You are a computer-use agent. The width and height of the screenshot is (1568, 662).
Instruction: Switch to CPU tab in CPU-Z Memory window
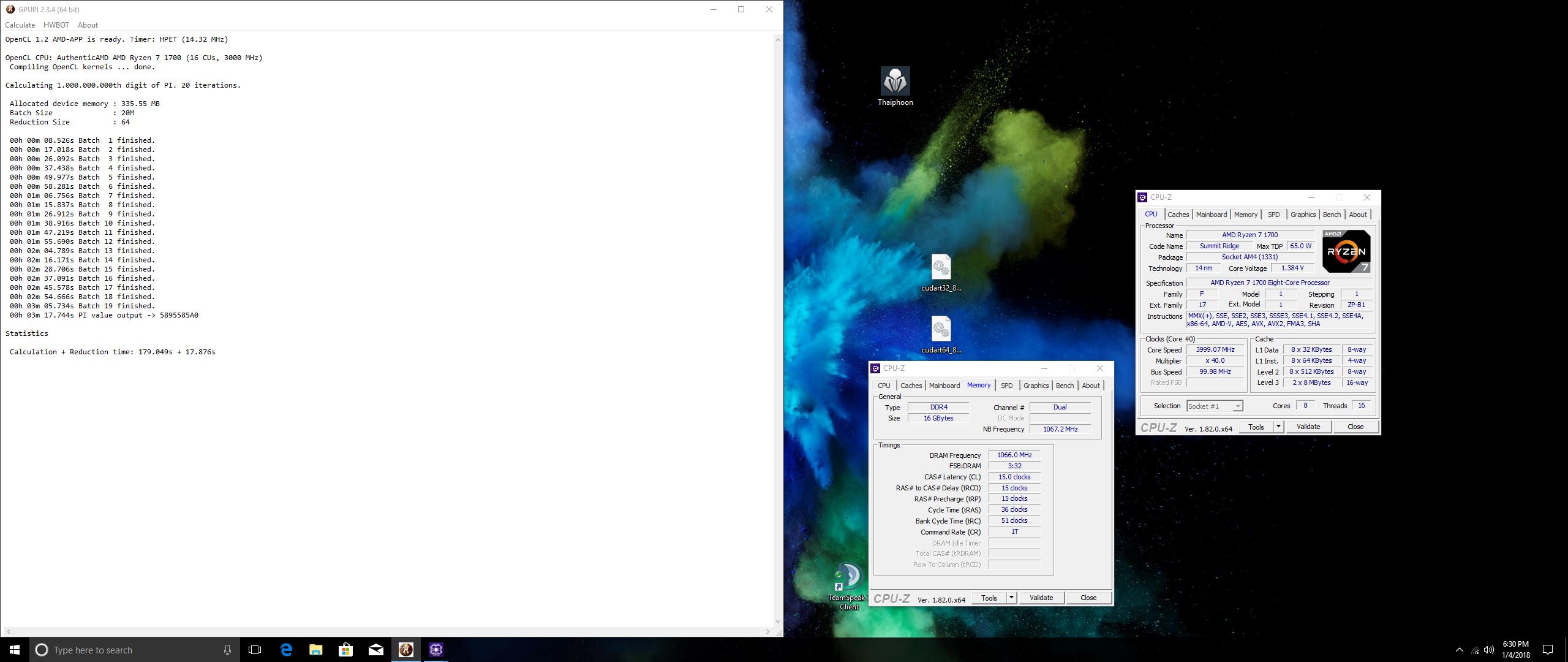[x=884, y=386]
